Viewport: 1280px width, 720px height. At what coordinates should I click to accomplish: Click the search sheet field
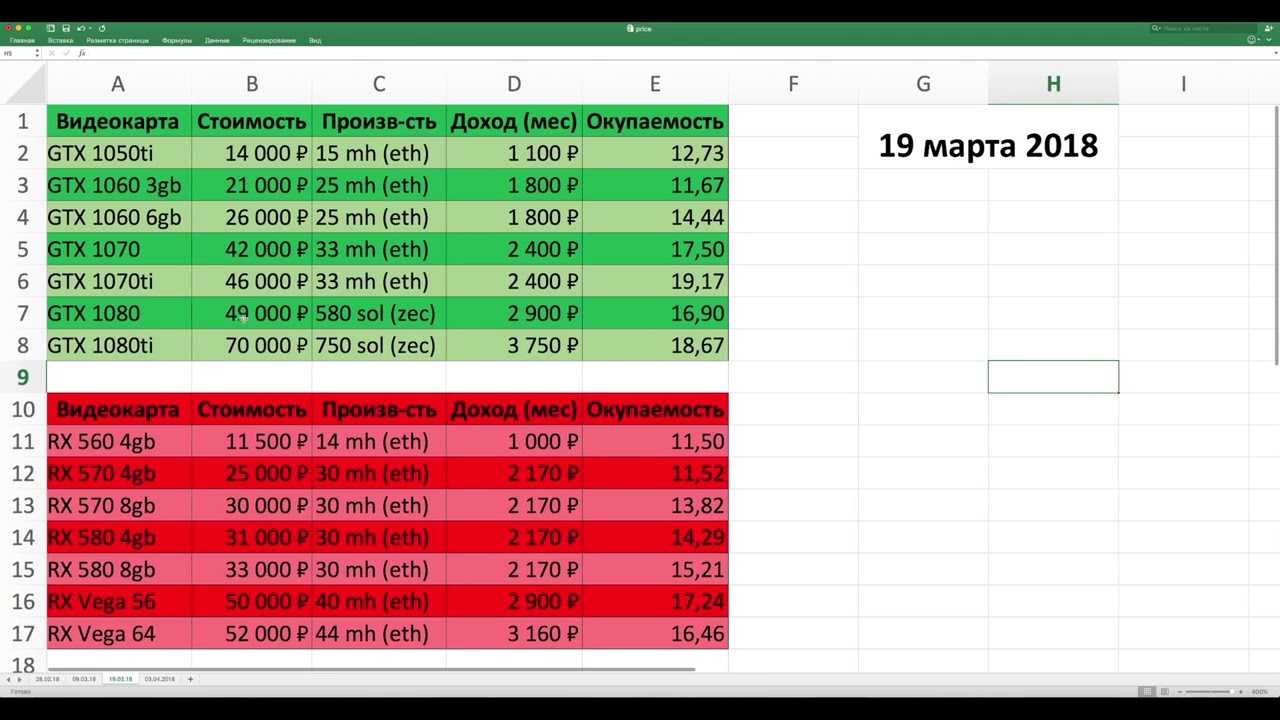point(1203,28)
